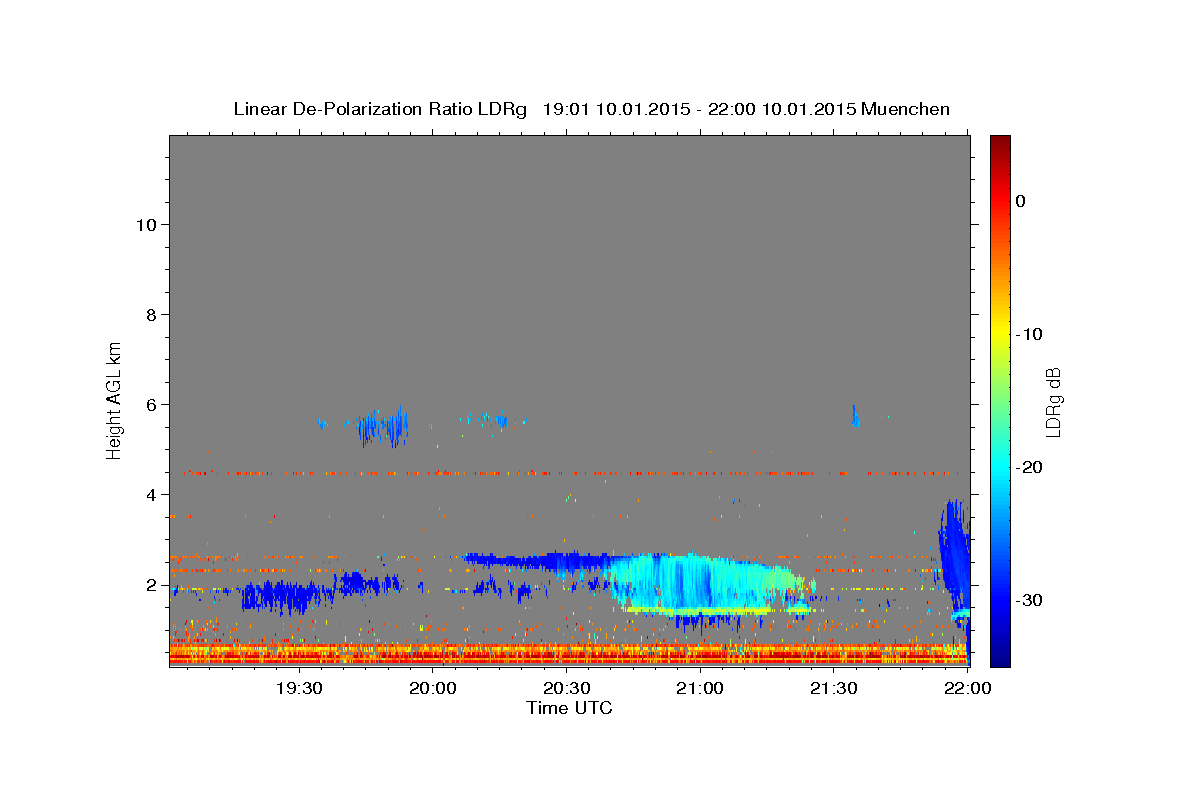1200x800 pixels.
Task: Click the dotted orange line at 4.5 km height
Action: 569,473
